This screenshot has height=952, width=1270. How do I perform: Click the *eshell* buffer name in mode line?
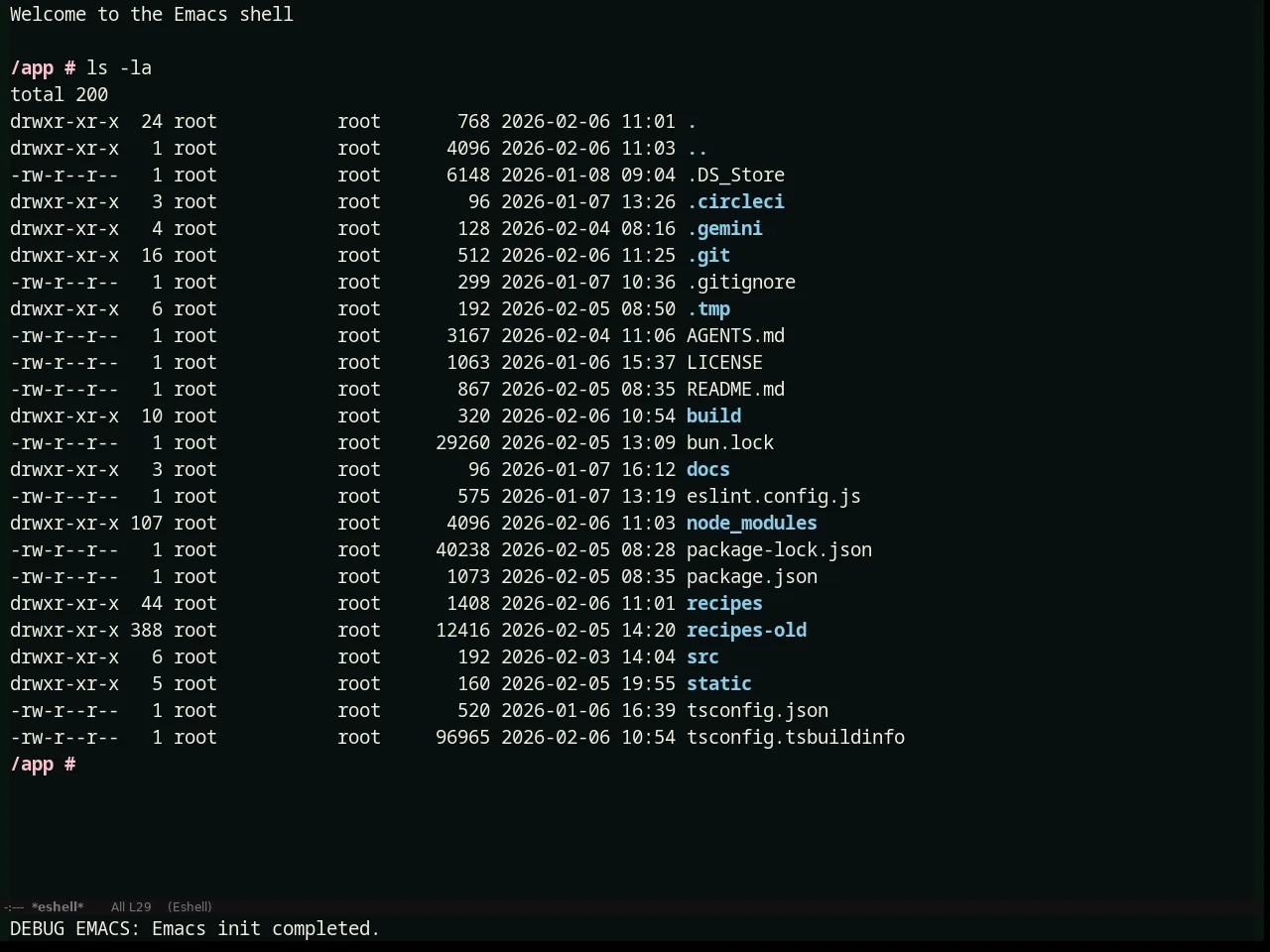pyautogui.click(x=58, y=906)
